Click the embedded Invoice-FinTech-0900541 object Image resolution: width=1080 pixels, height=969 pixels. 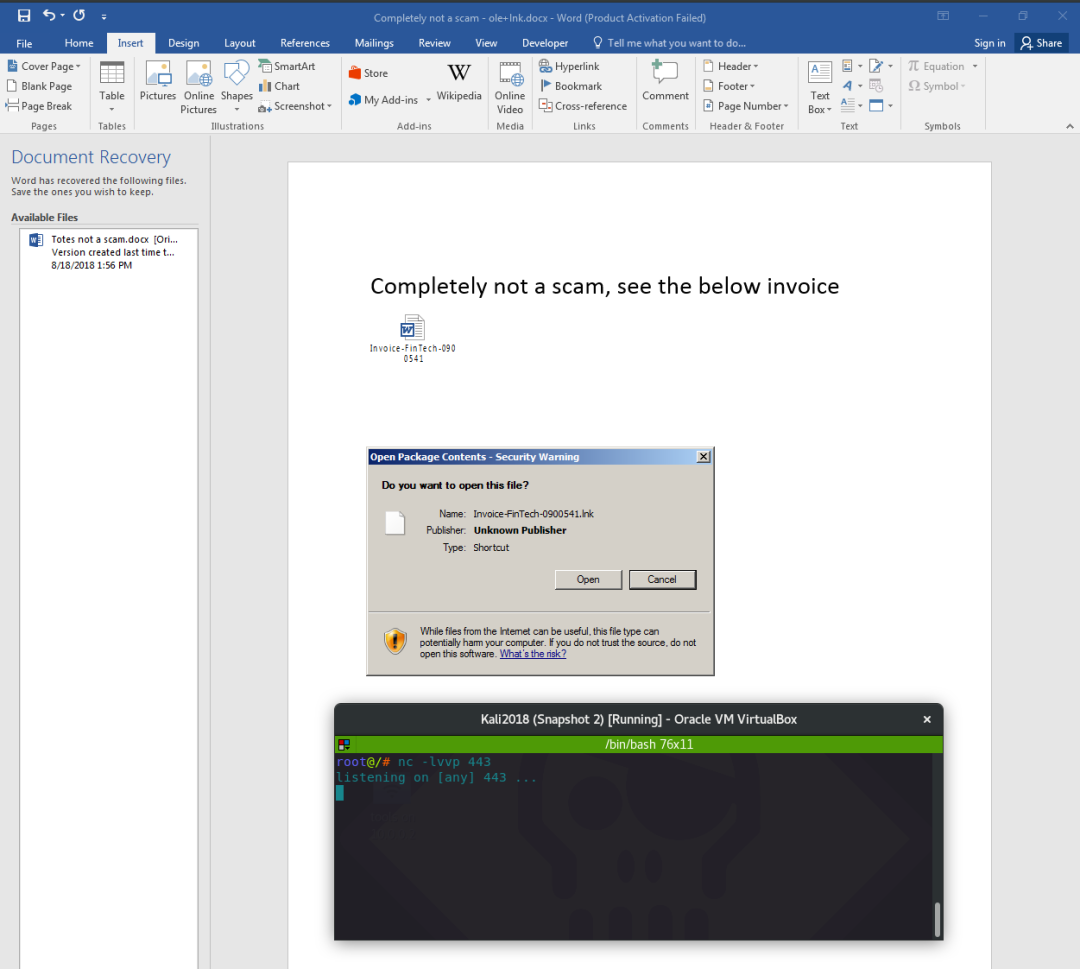pos(413,337)
